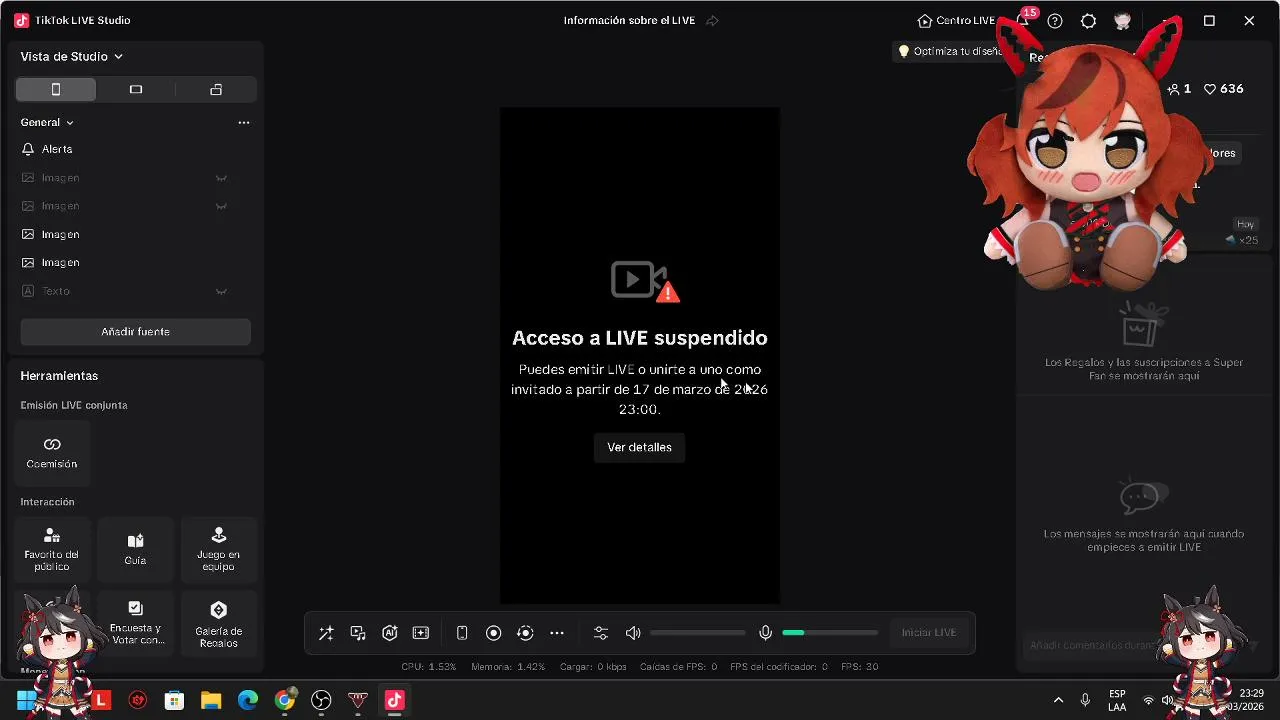Open Favorito del público tool
The height and width of the screenshot is (720, 1280).
tap(52, 549)
